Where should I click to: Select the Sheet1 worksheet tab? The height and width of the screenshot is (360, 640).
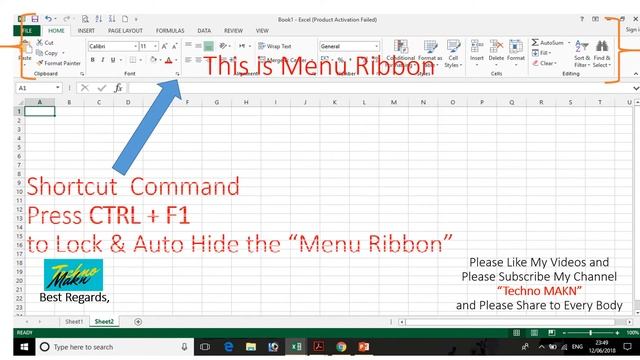(x=74, y=322)
